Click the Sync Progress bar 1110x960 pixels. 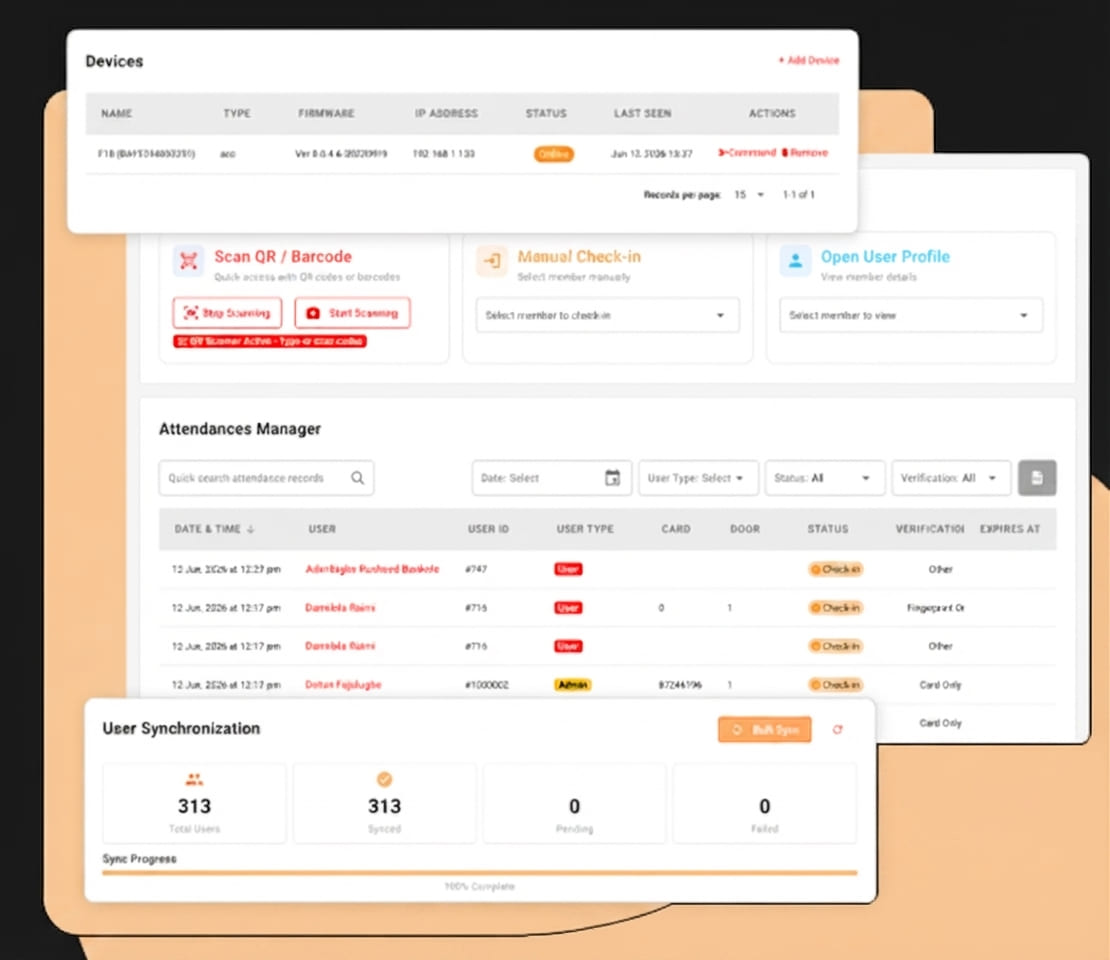(x=479, y=873)
